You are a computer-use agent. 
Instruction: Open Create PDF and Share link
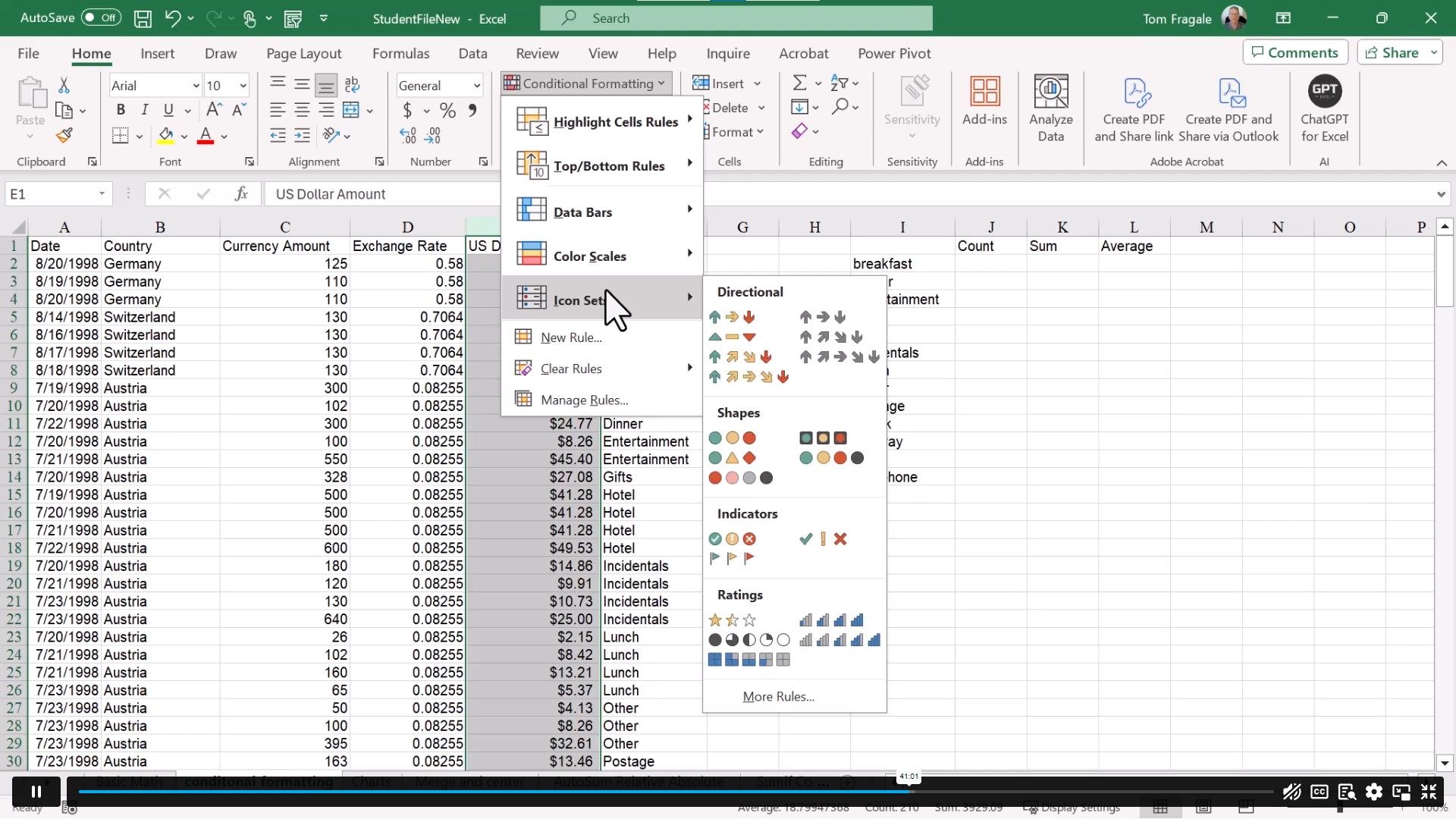tap(1133, 110)
